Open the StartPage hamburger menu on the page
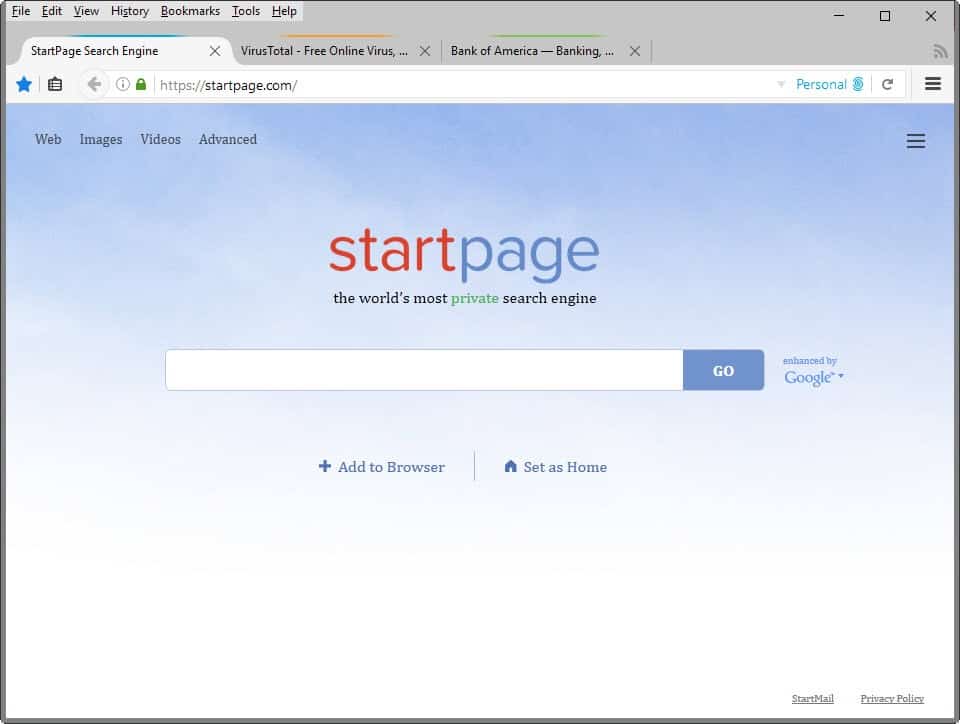 tap(916, 141)
